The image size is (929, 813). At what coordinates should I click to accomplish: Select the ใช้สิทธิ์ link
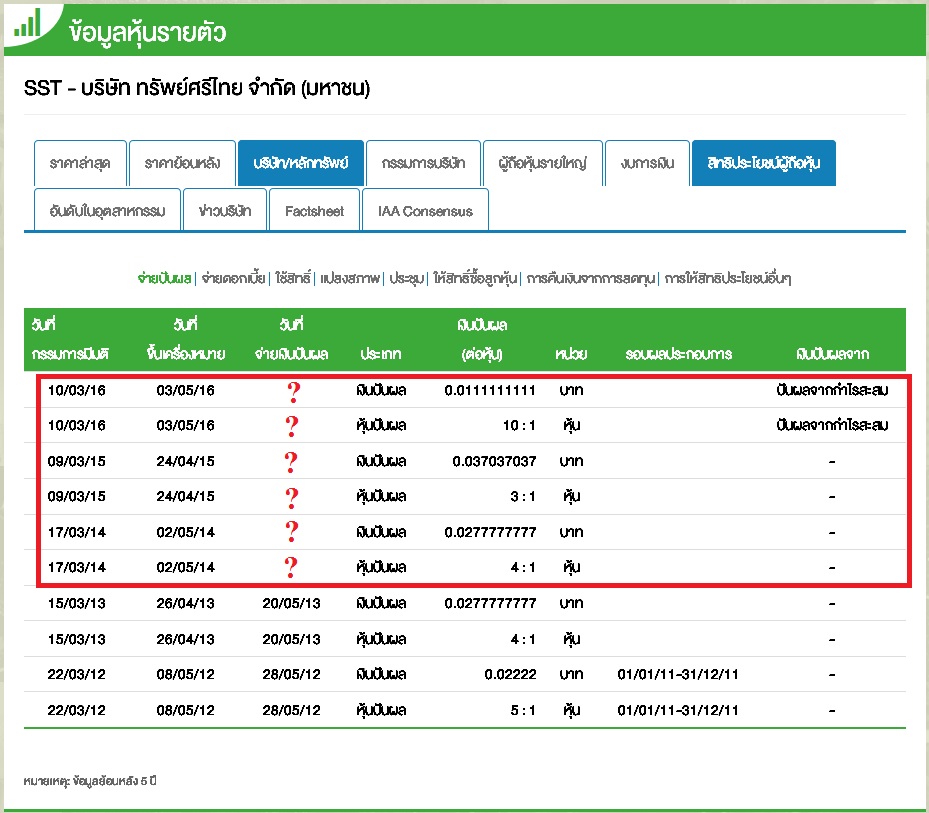tap(293, 278)
